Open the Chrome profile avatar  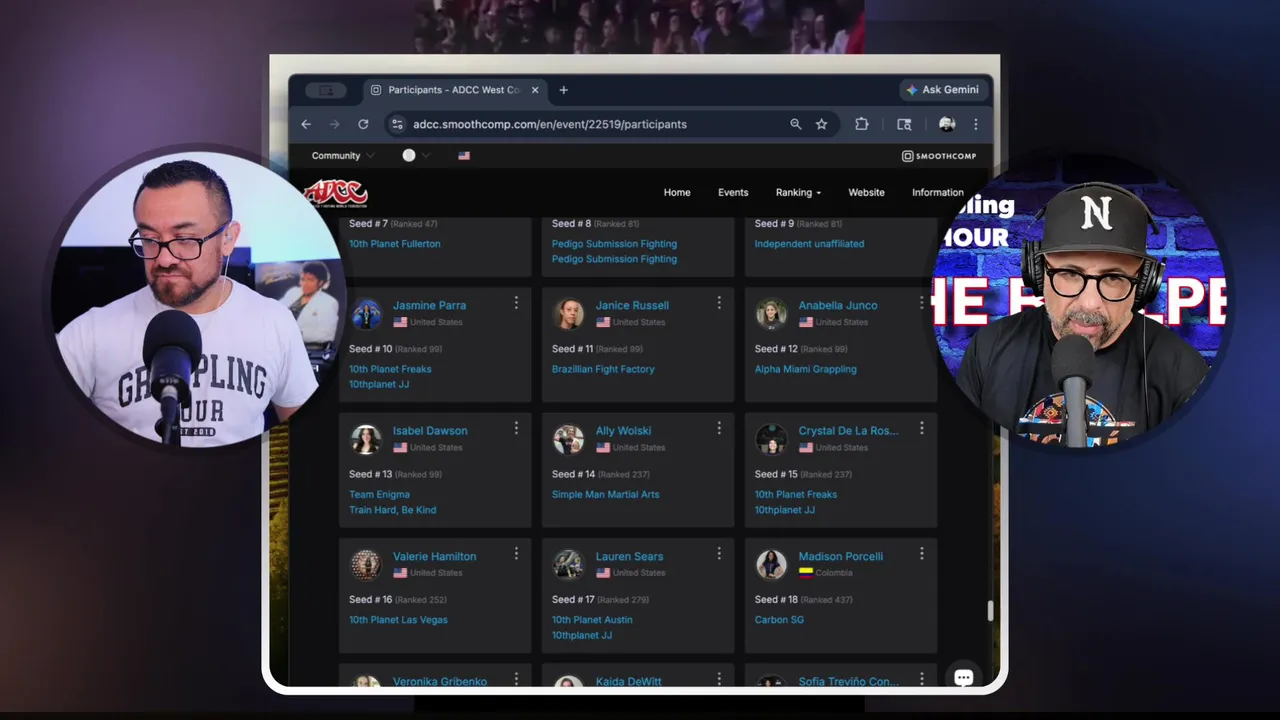pos(947,124)
